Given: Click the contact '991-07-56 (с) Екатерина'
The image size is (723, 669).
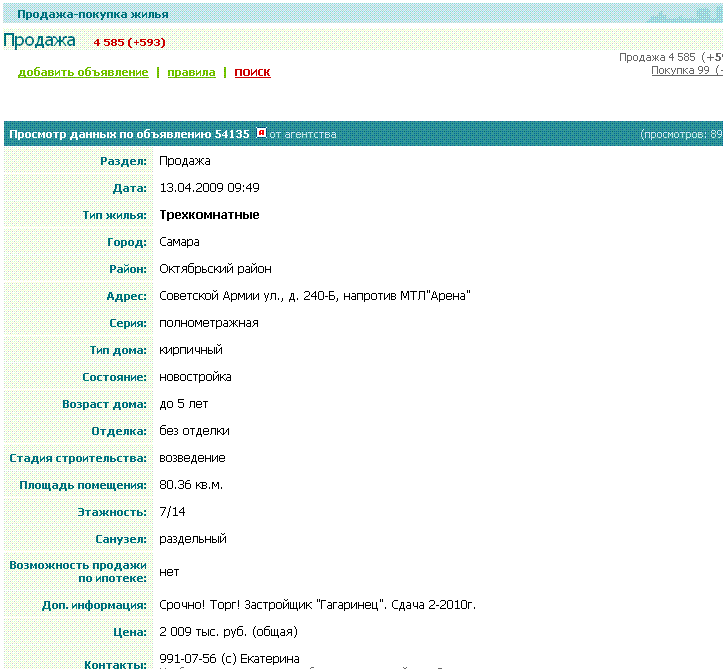Looking at the screenshot, I should [230, 659].
